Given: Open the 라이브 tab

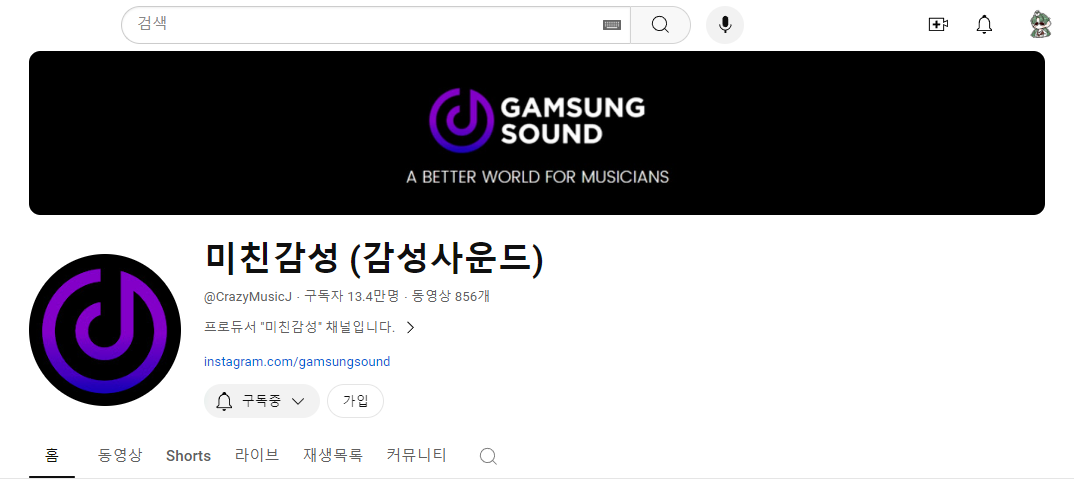Looking at the screenshot, I should [257, 455].
